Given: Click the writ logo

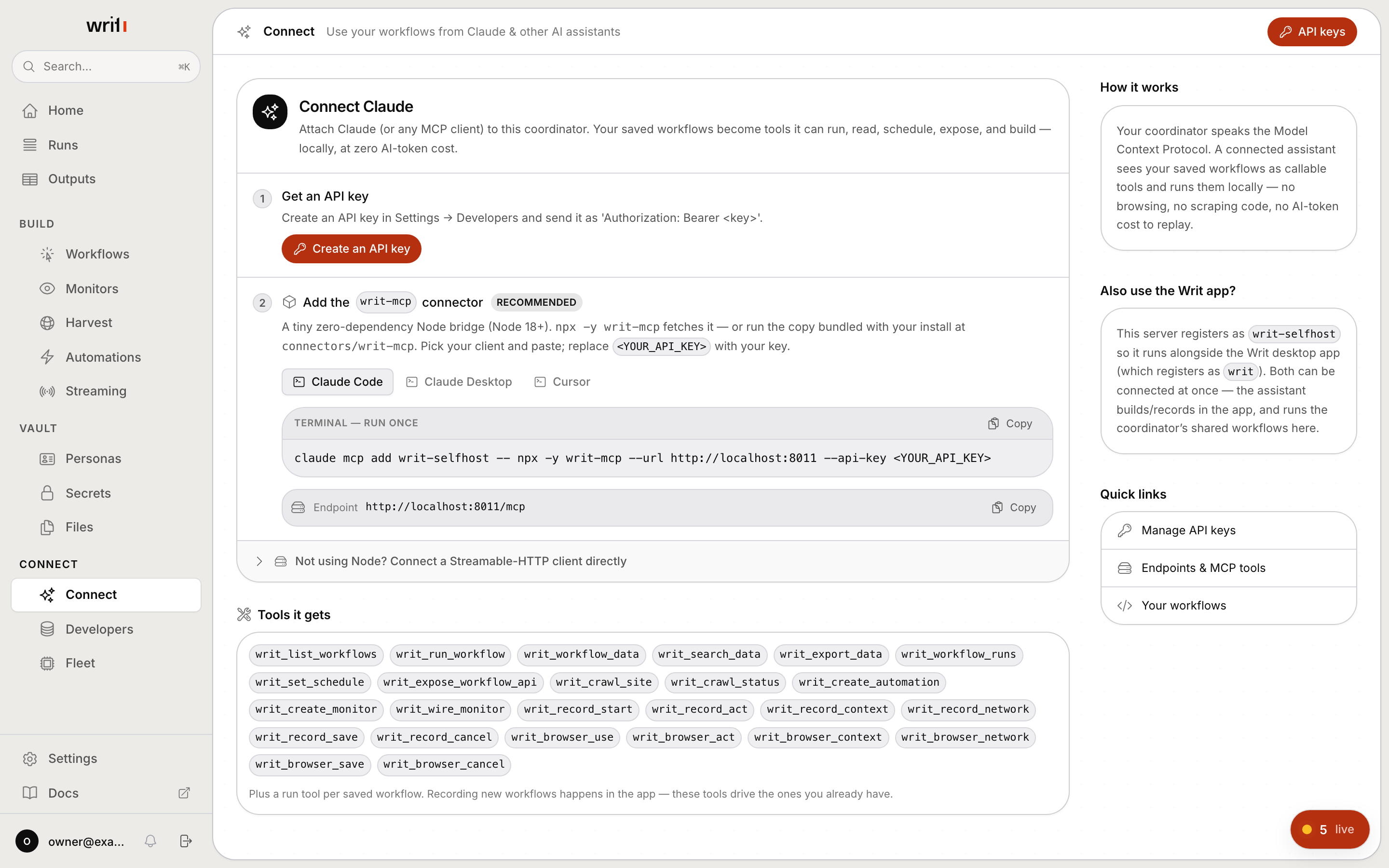Looking at the screenshot, I should coord(106,25).
